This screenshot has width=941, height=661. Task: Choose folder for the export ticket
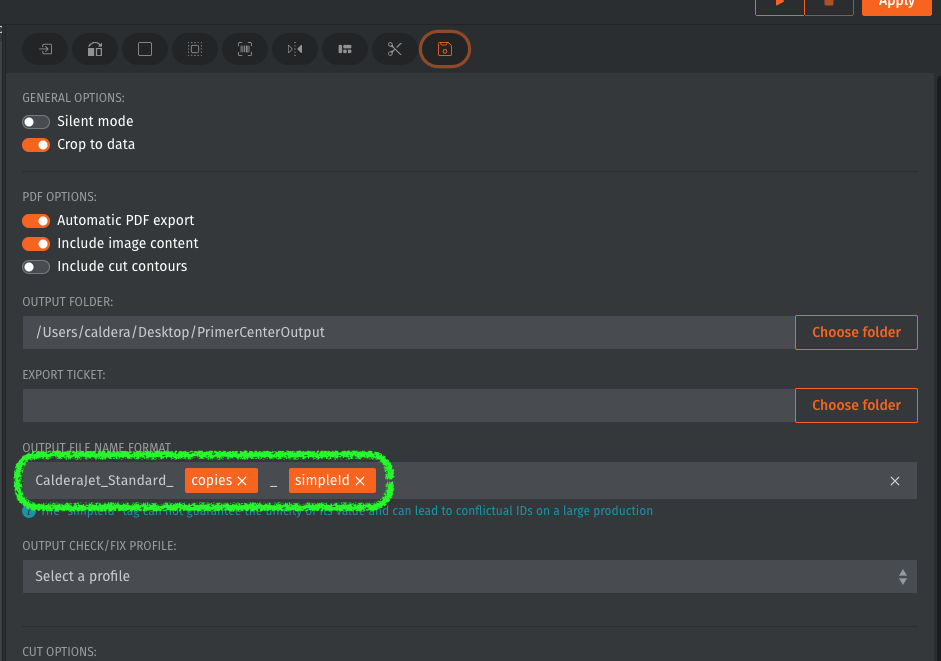(856, 405)
